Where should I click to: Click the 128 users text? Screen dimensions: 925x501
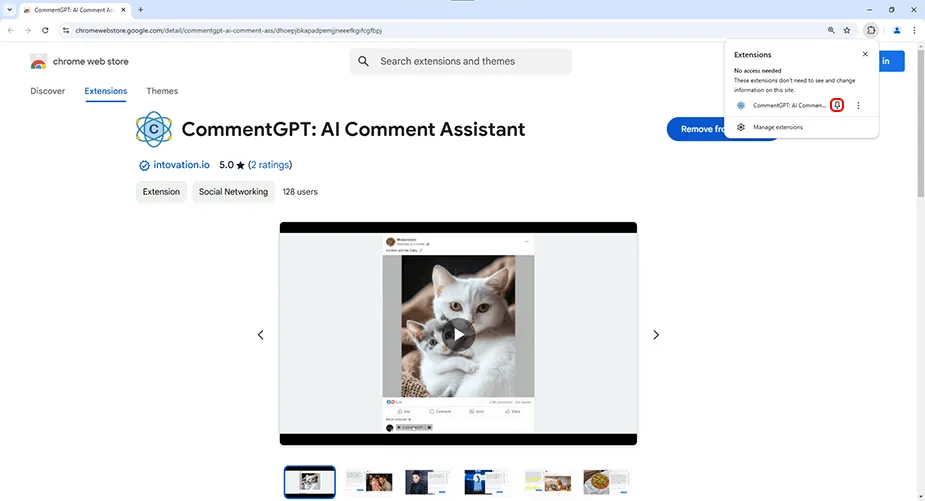[300, 192]
